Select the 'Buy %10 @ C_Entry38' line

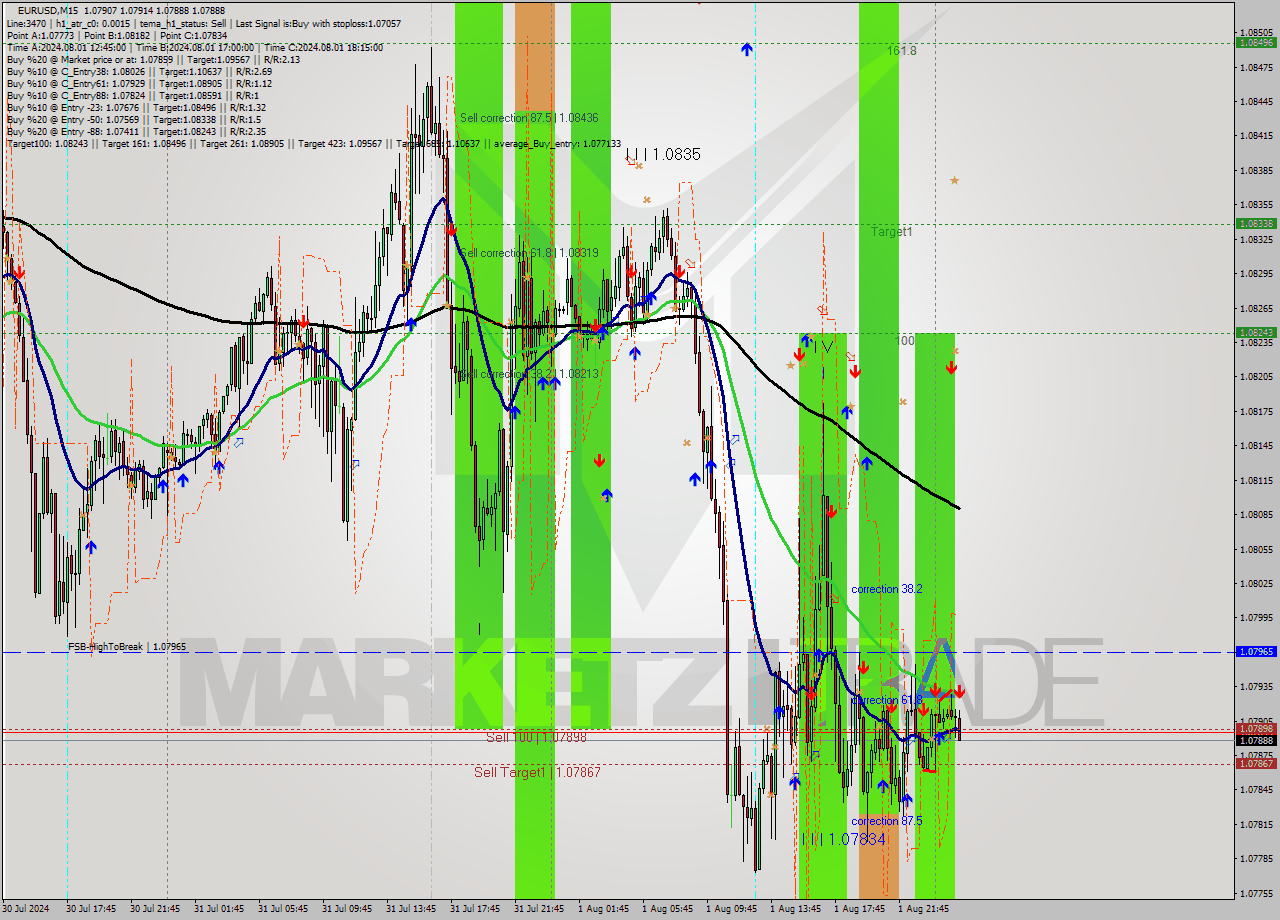(138, 71)
